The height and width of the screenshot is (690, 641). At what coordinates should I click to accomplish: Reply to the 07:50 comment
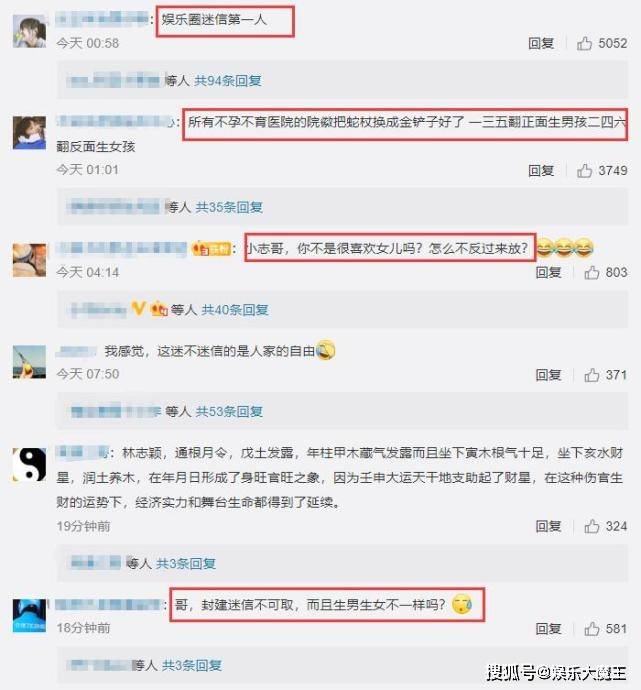[x=548, y=375]
